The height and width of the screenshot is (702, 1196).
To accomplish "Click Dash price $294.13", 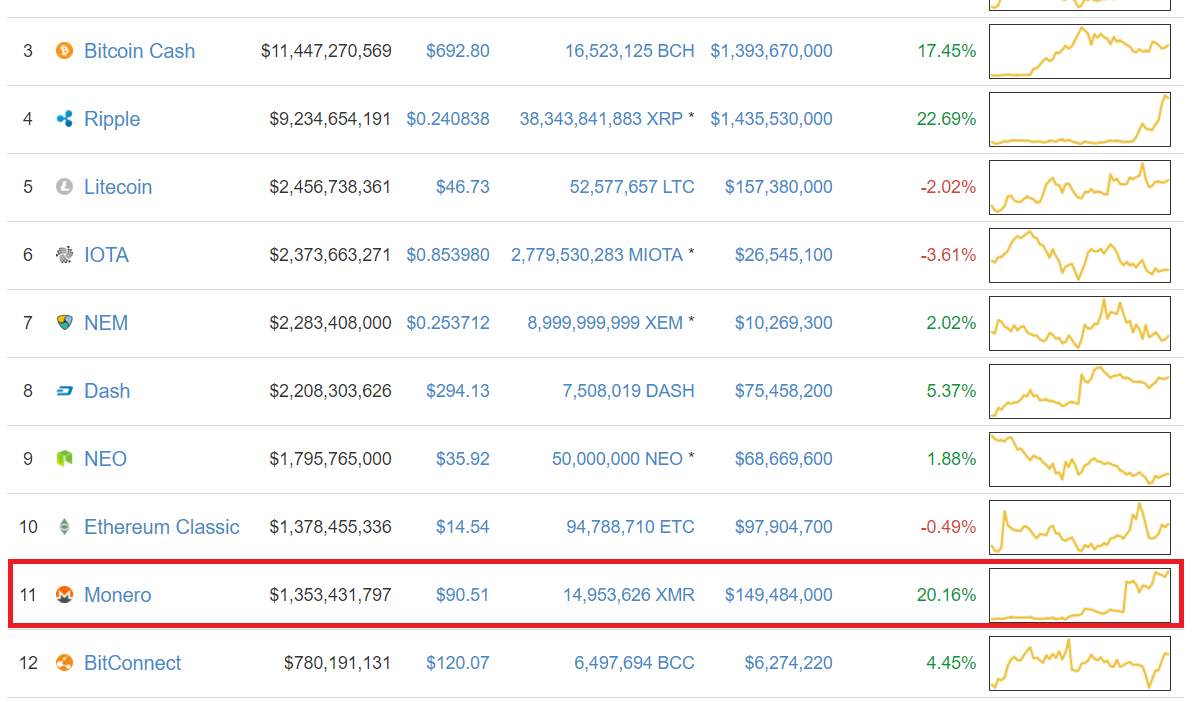I will pos(458,391).
